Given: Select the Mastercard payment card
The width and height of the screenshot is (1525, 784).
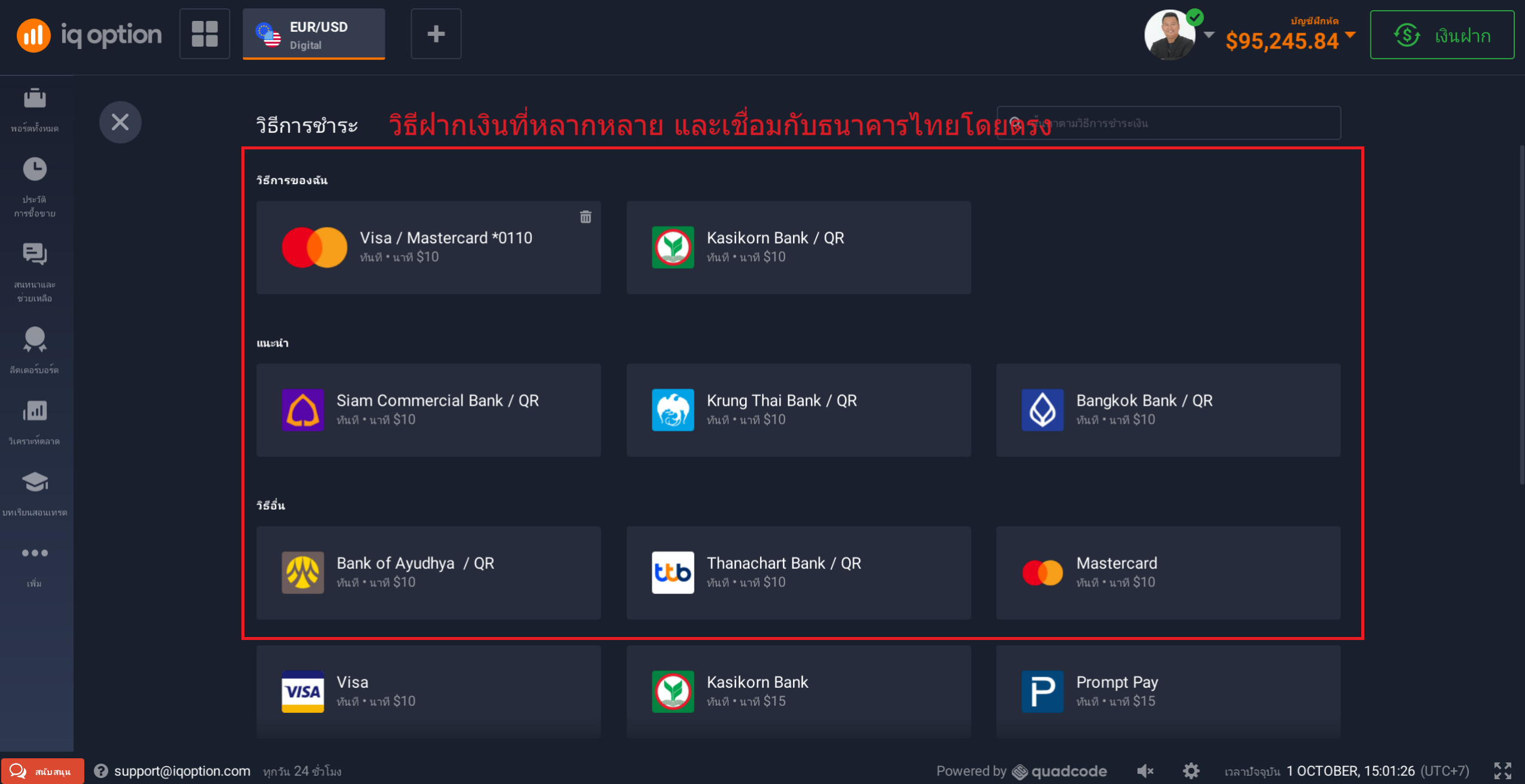Looking at the screenshot, I should tap(1168, 572).
